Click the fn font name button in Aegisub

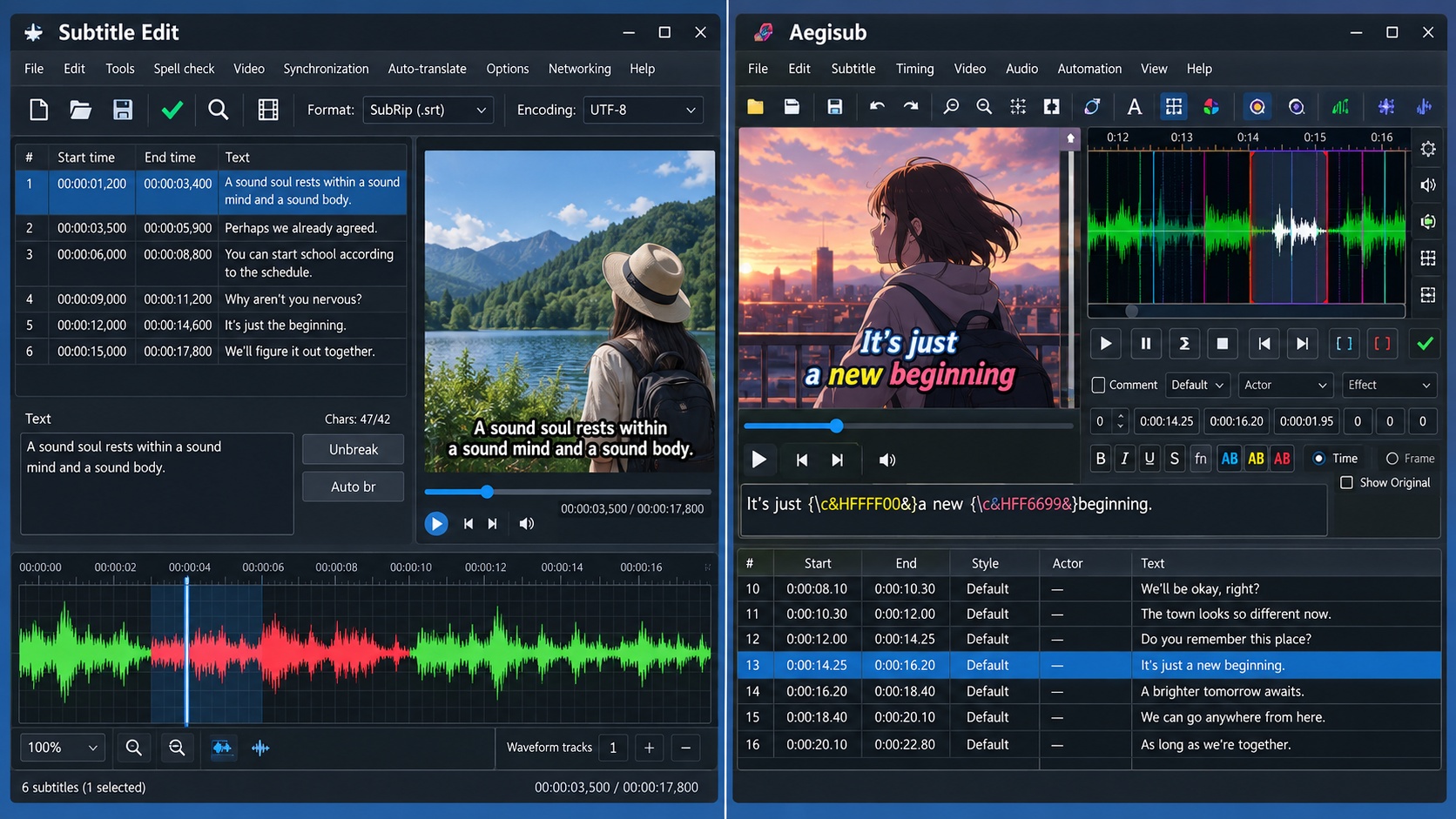tap(1201, 459)
